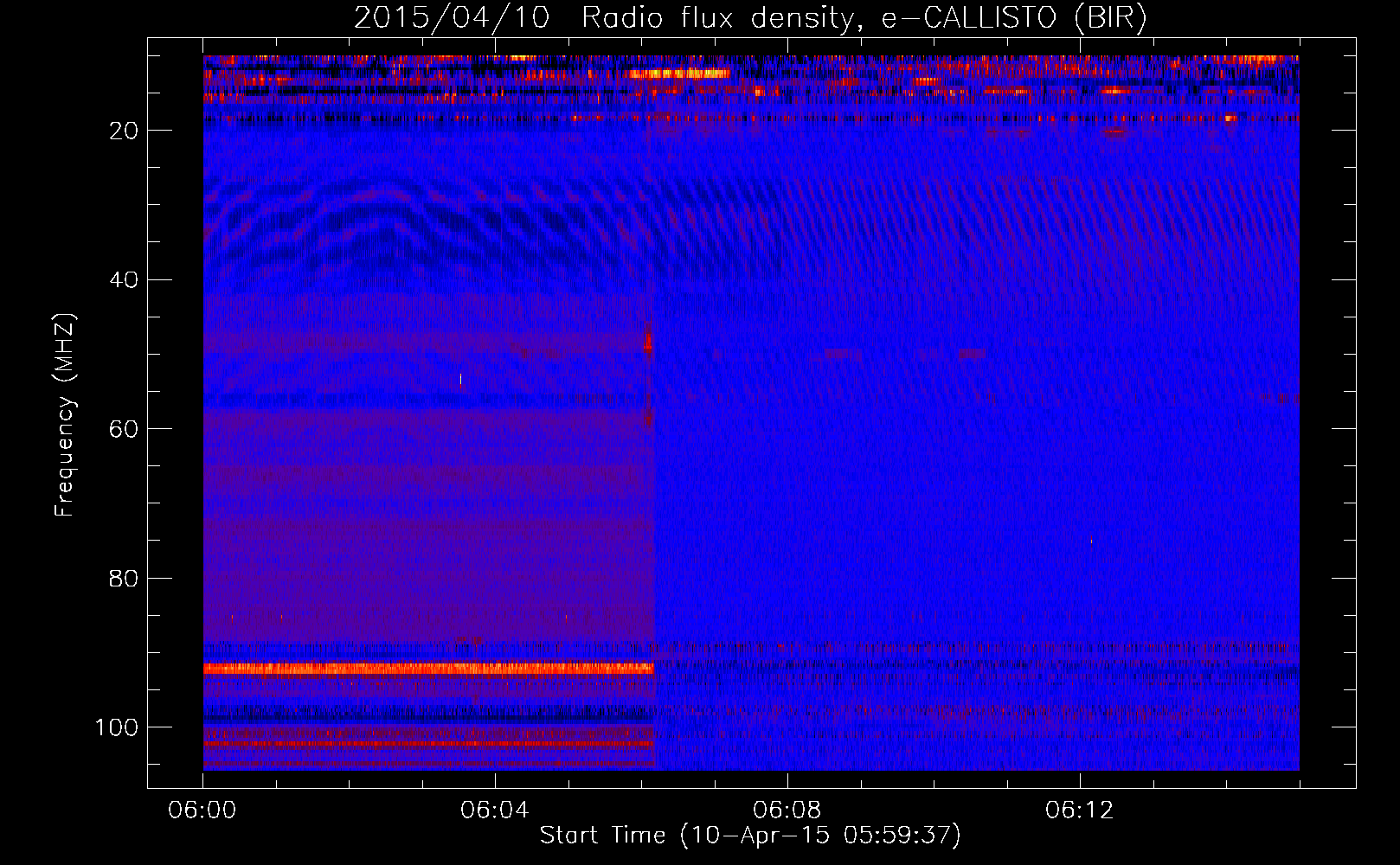The width and height of the screenshot is (1400, 865).
Task: Click the 80 MHz frequency tick label
Action: [x=124, y=579]
